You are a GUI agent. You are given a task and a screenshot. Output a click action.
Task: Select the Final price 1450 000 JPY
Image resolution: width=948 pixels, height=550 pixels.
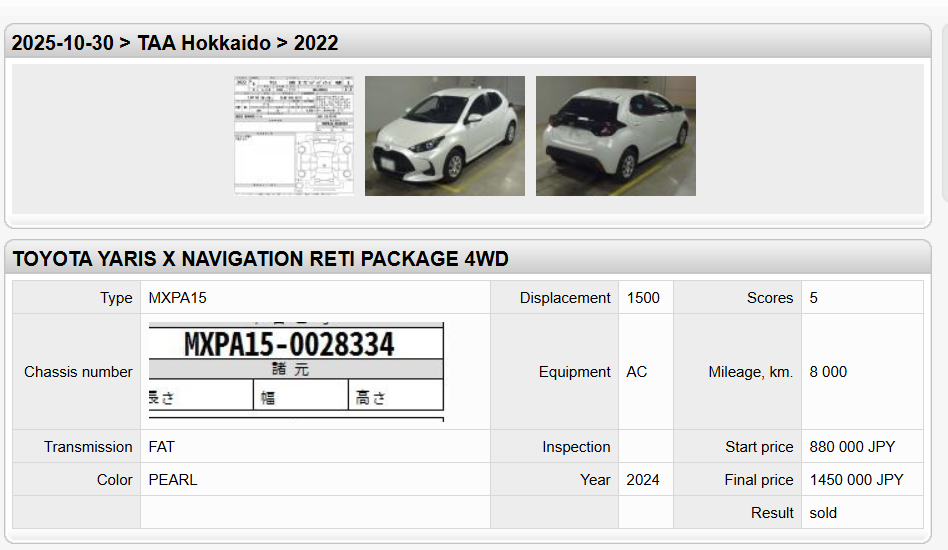857,479
